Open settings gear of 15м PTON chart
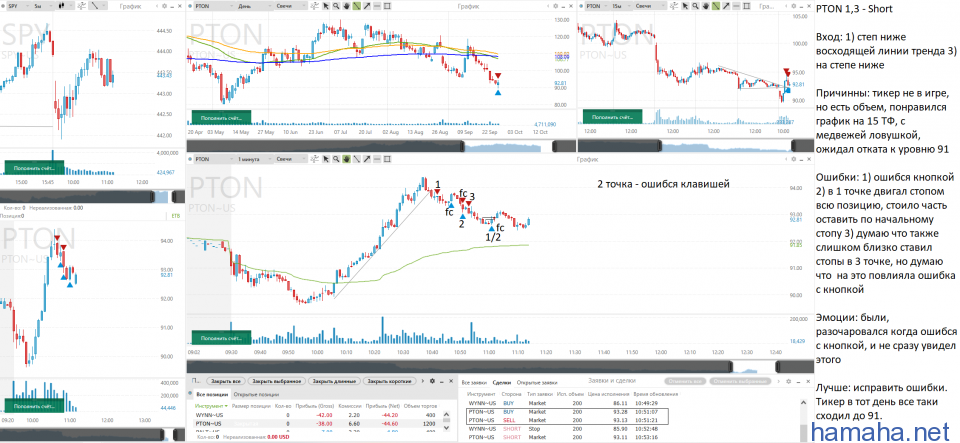960x443 pixels. (793, 6)
